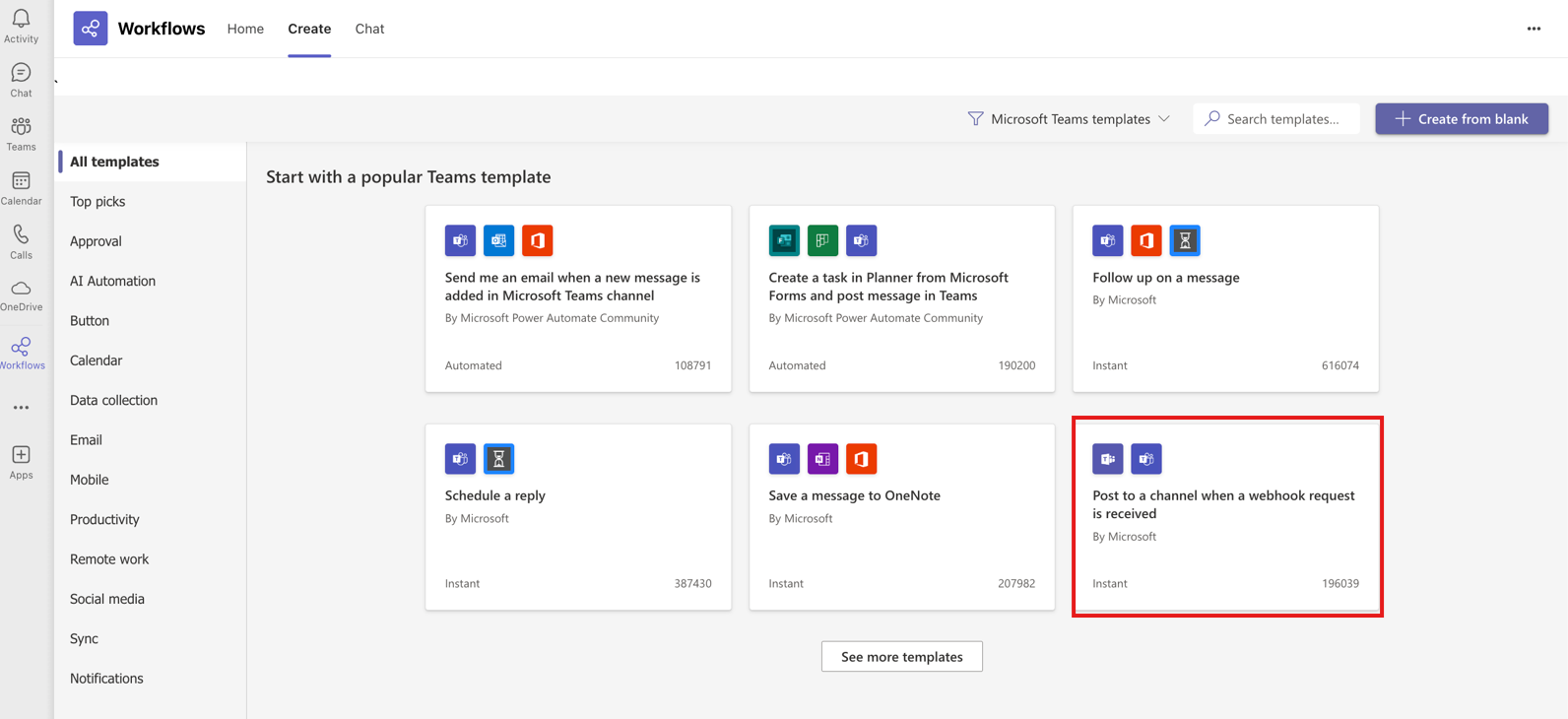
Task: Click the Search templates field
Action: [1276, 119]
